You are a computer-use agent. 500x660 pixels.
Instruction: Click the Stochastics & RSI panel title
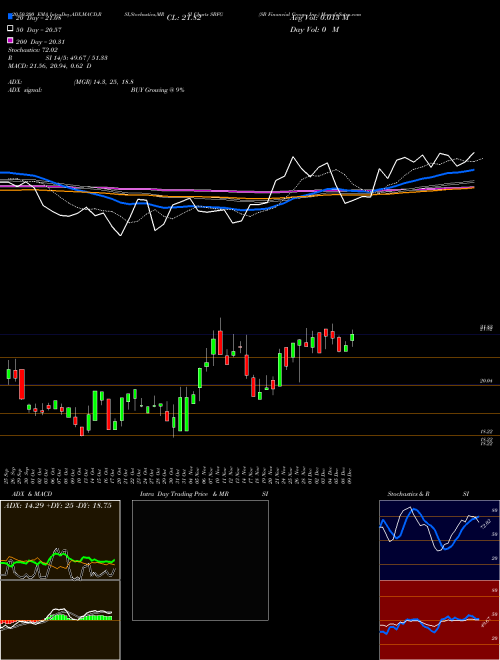pyautogui.click(x=428, y=494)
